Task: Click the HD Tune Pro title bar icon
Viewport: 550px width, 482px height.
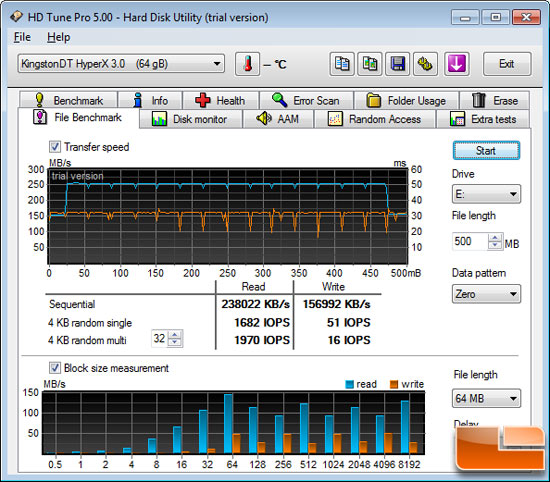Action: (16, 16)
